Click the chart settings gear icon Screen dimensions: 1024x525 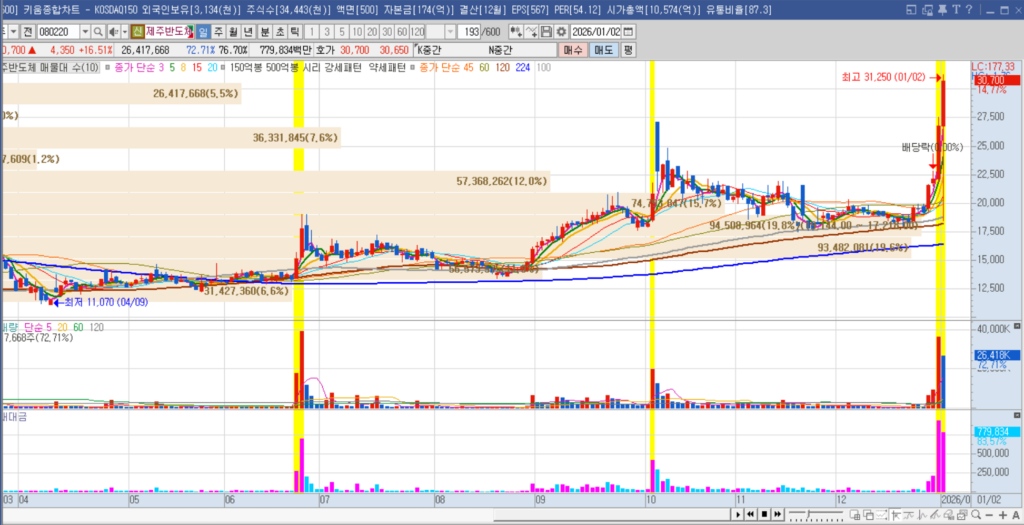click(561, 31)
